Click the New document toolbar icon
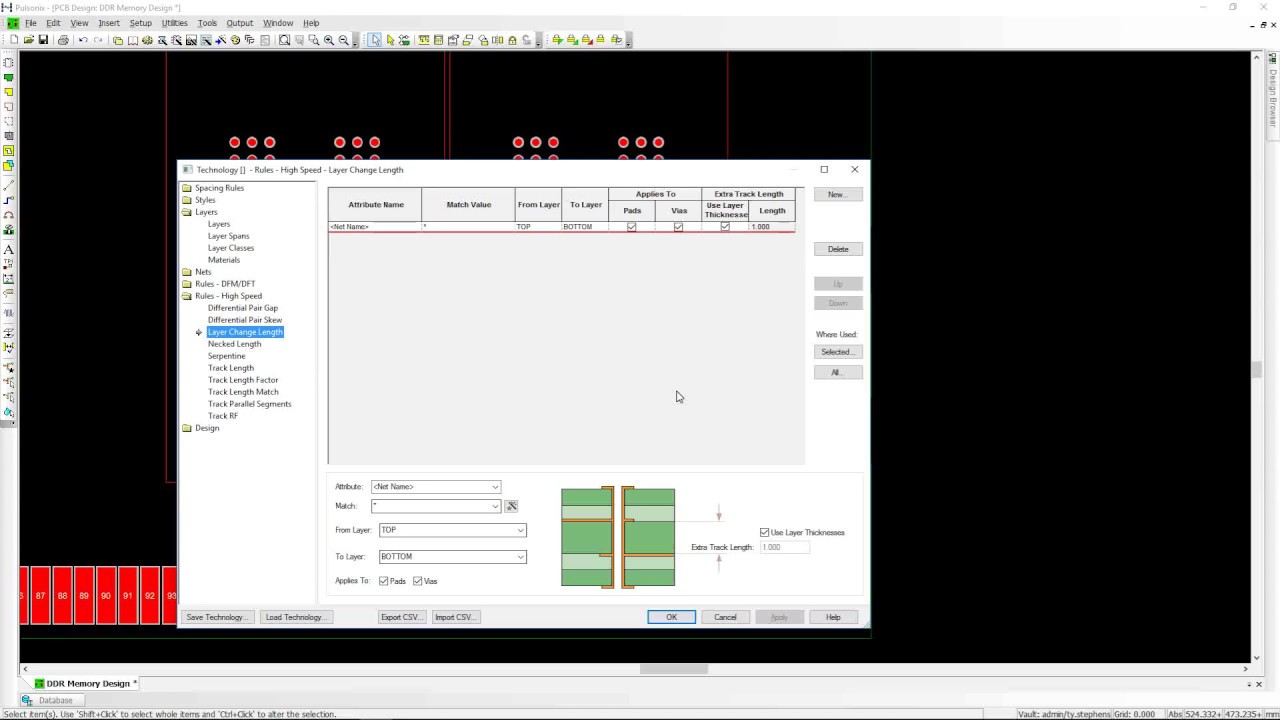Image resolution: width=1280 pixels, height=720 pixels. click(14, 40)
